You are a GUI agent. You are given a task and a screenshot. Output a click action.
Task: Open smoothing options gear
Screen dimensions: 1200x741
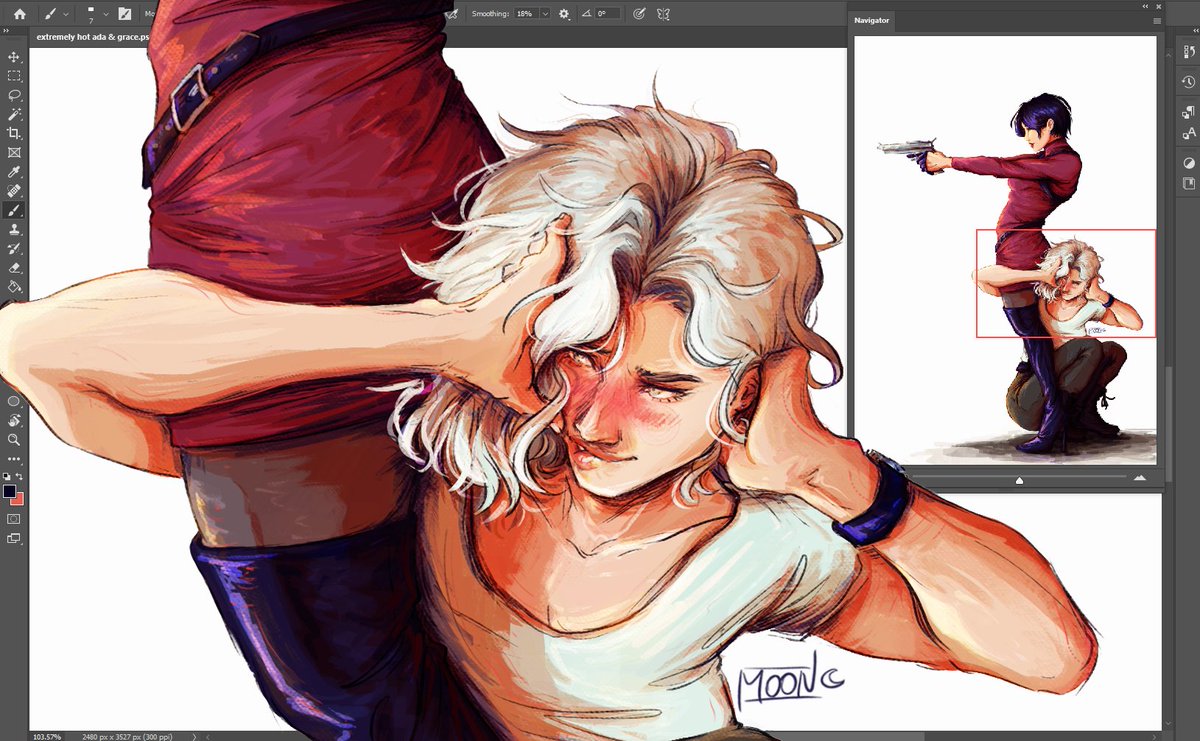(x=564, y=14)
